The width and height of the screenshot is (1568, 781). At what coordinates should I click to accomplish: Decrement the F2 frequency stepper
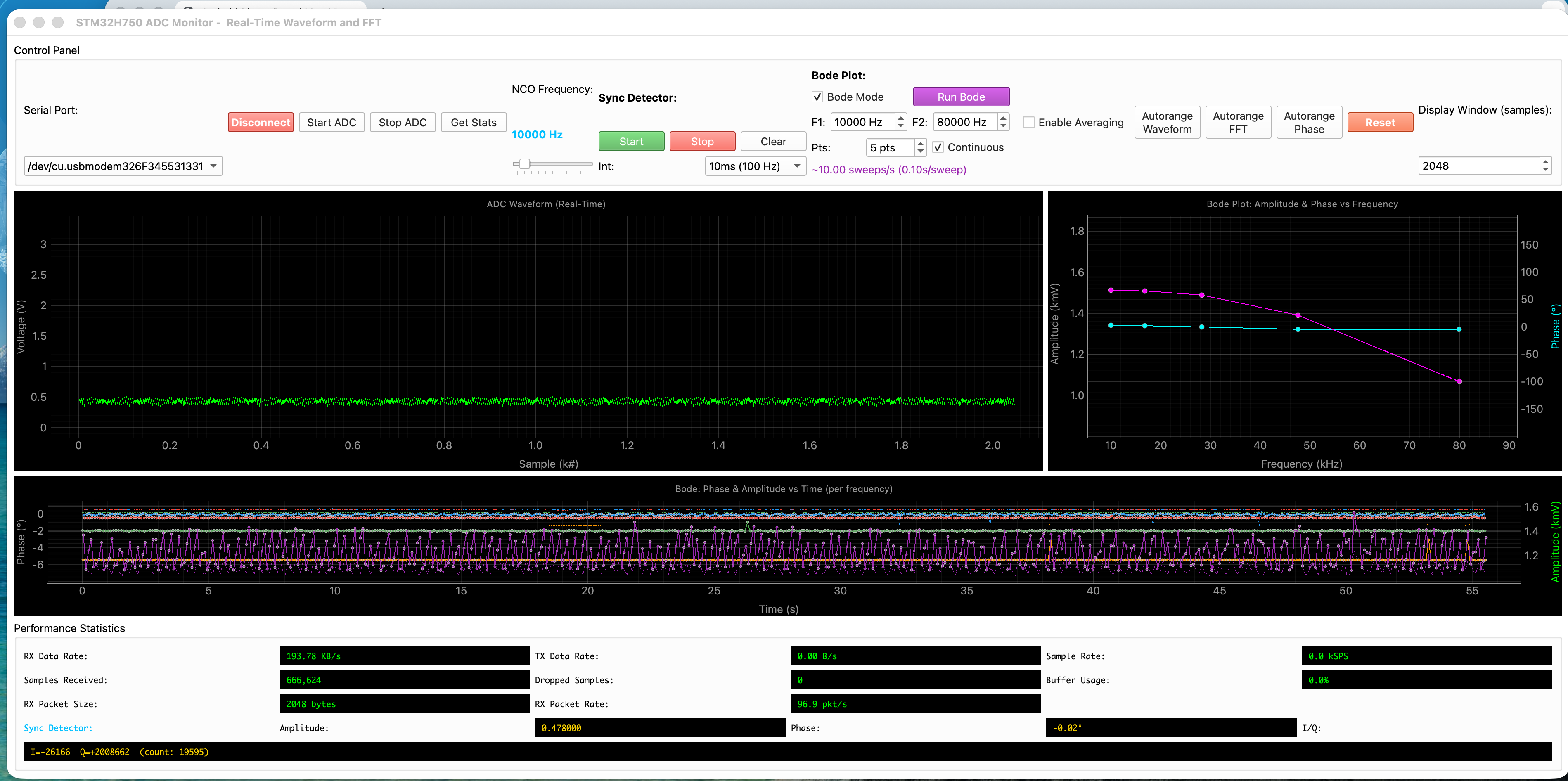[x=1003, y=126]
